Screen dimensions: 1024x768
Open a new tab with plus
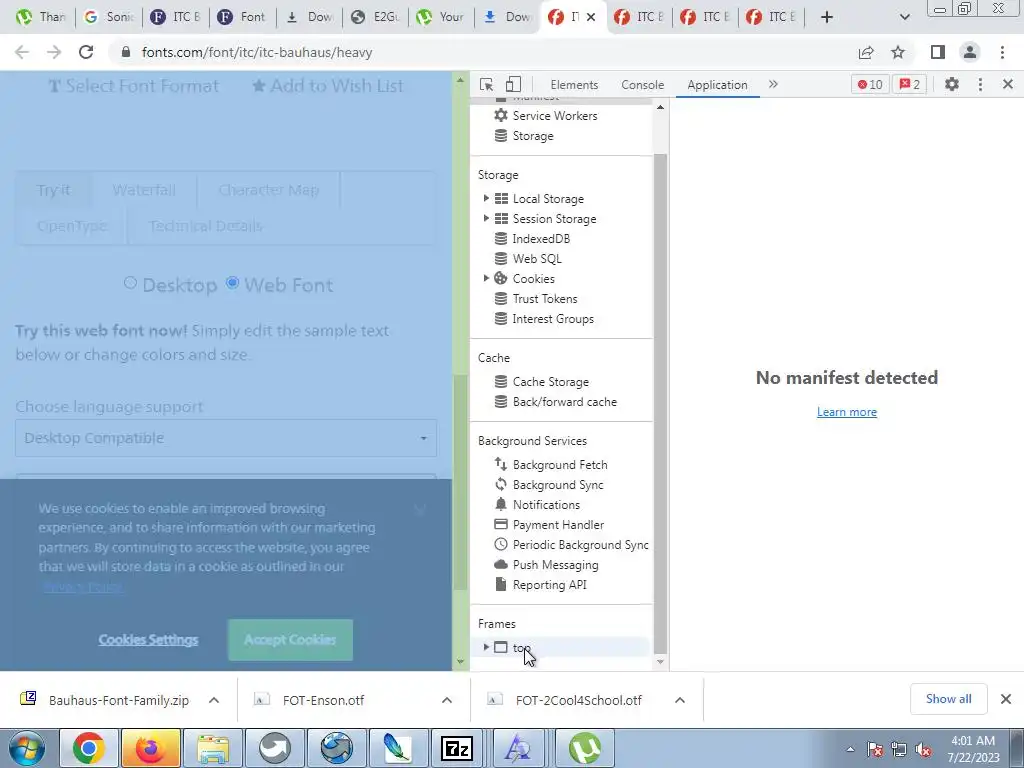(827, 17)
